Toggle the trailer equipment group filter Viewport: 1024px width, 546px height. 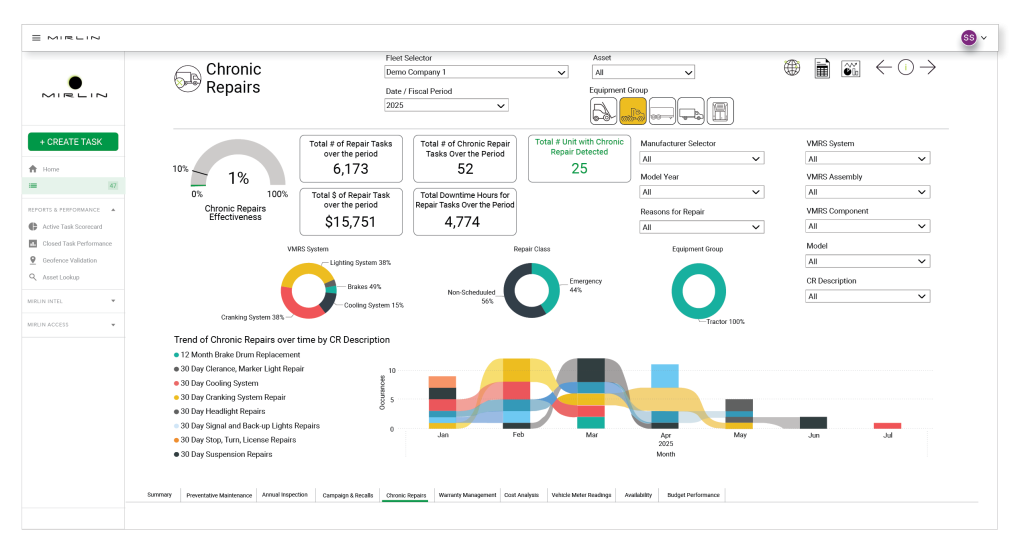click(661, 111)
